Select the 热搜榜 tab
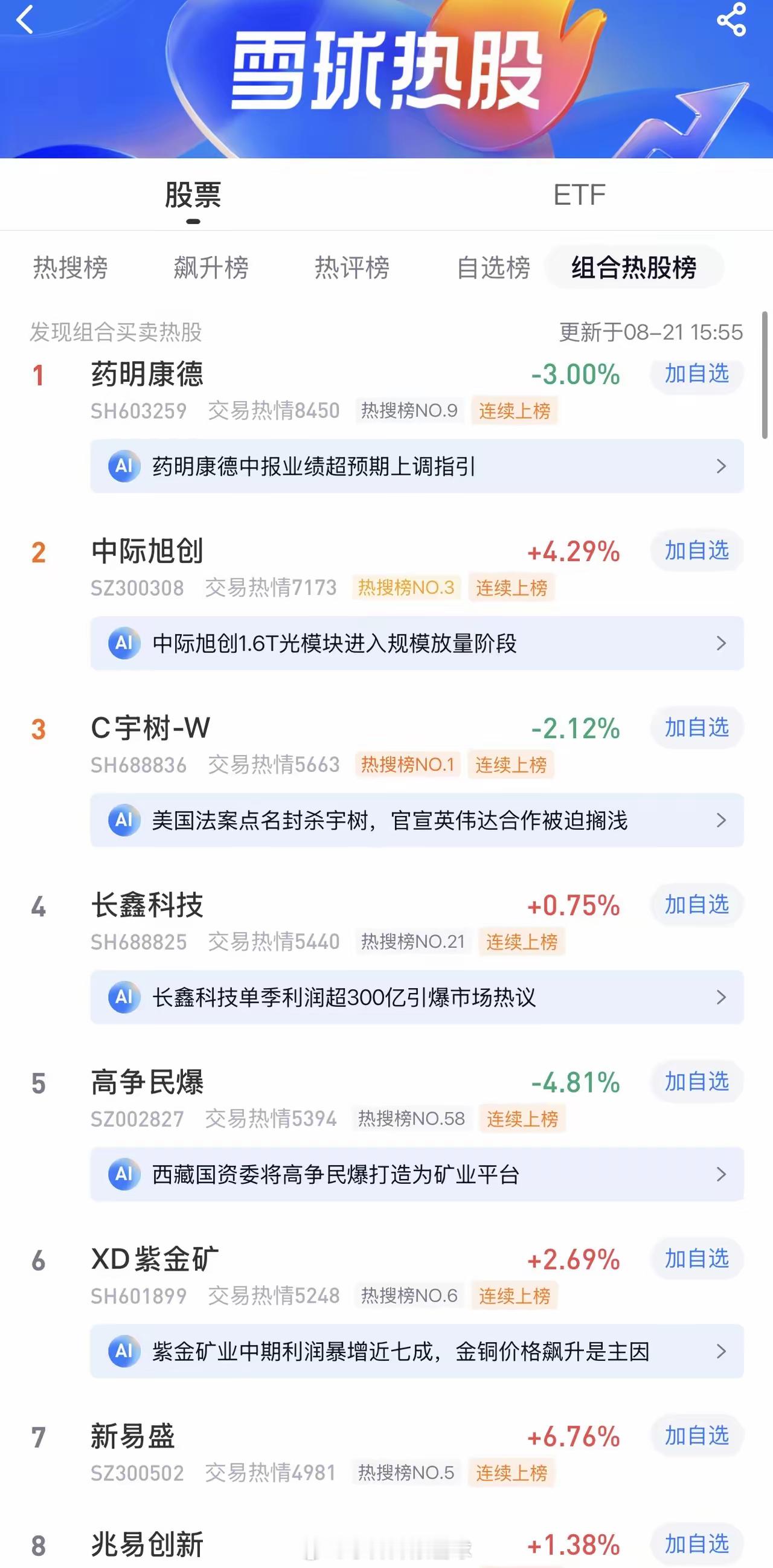The image size is (773, 1568). 71,268
